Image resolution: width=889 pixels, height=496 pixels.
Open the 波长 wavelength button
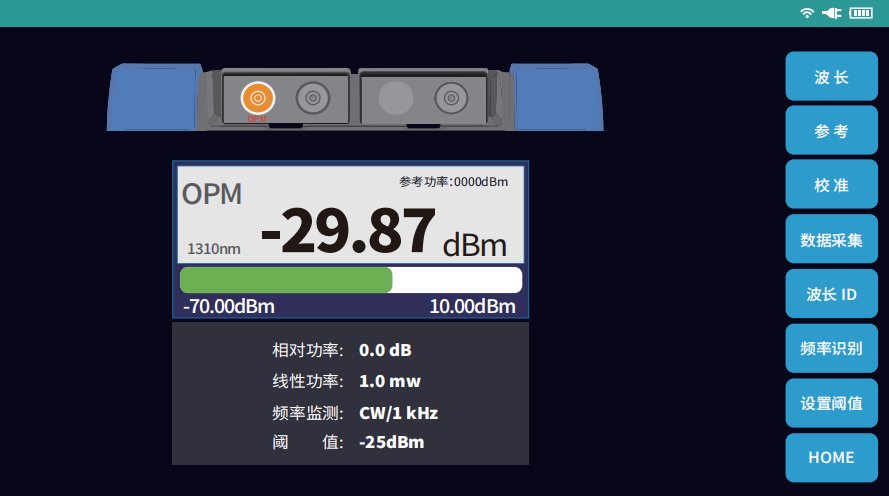click(831, 77)
